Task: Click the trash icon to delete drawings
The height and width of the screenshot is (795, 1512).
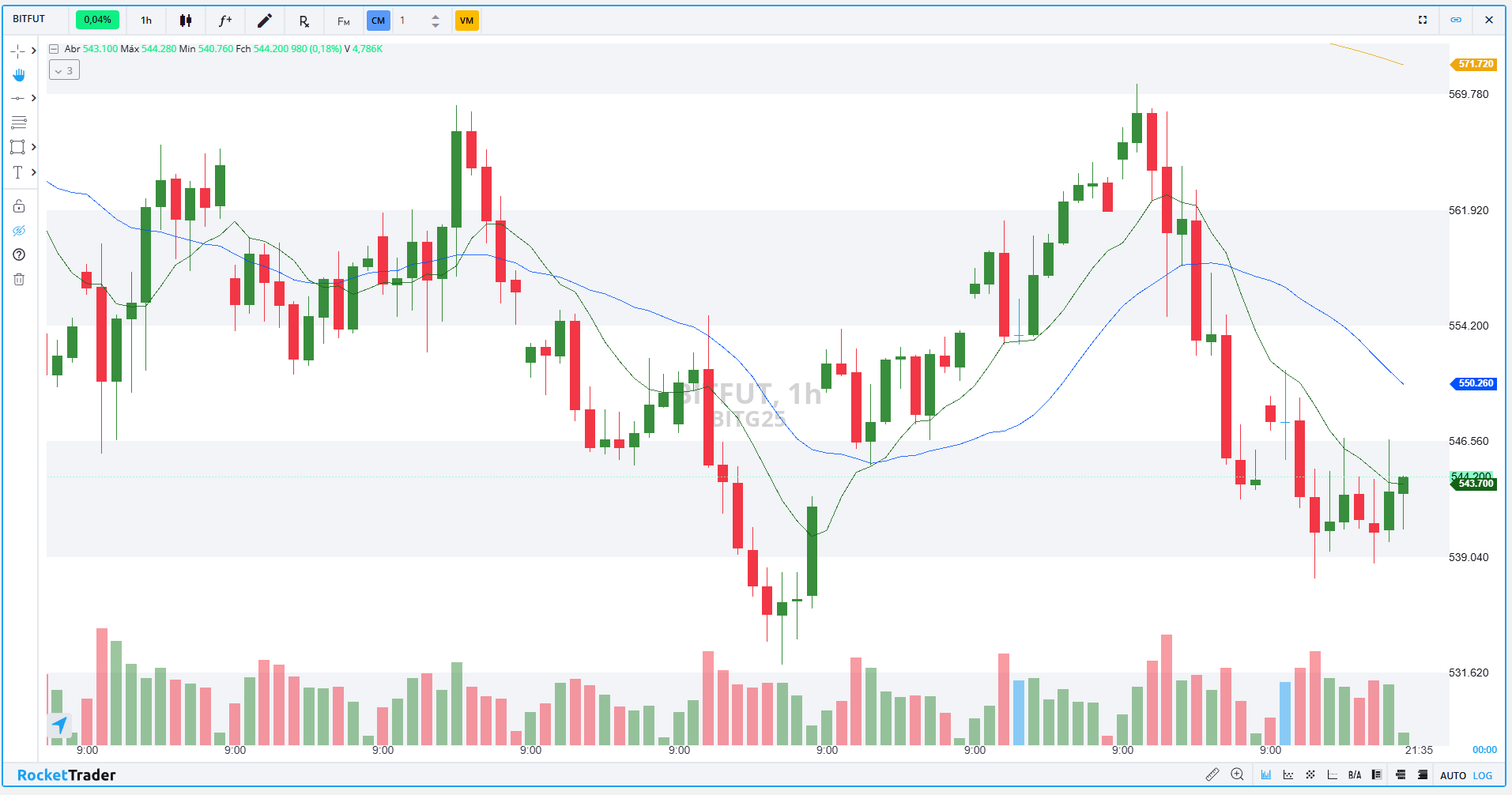Action: click(19, 279)
